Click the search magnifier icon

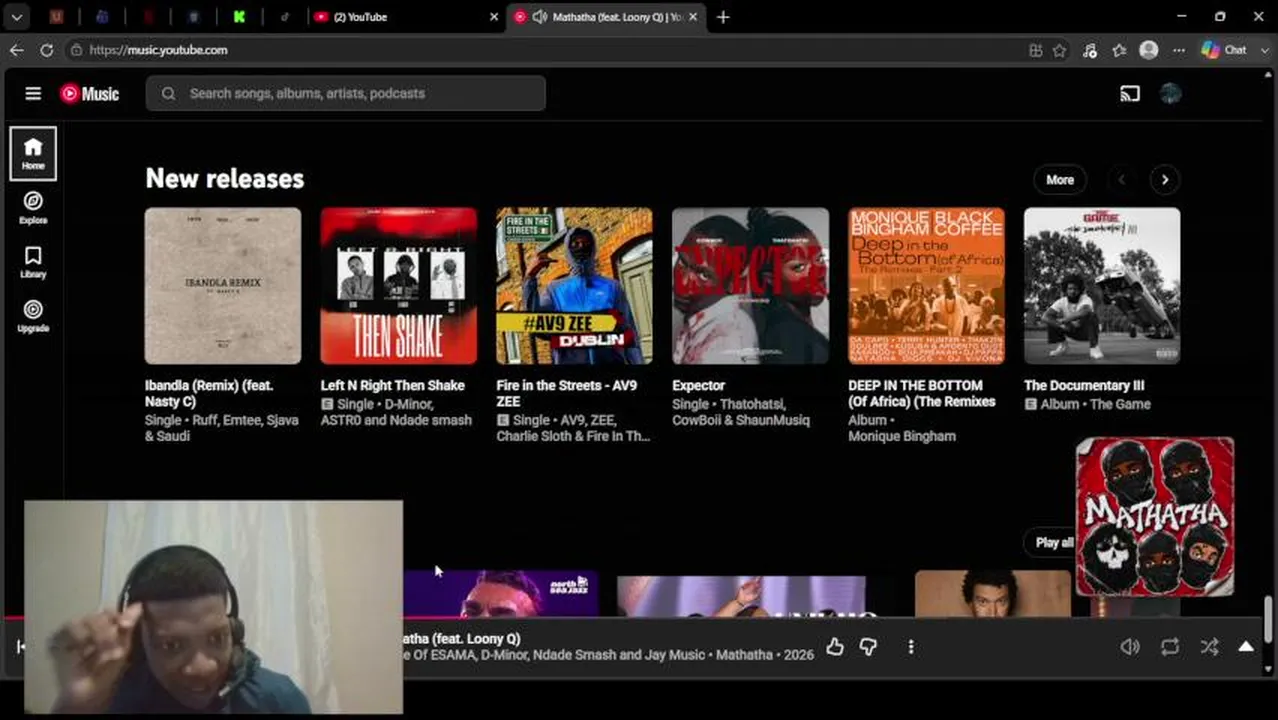(168, 93)
